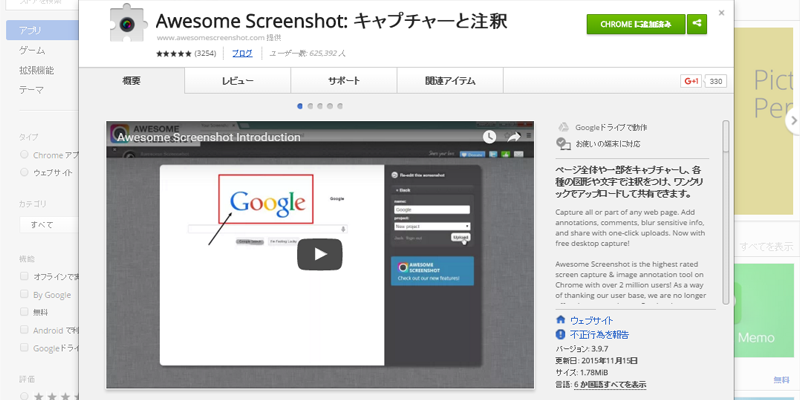This screenshot has height=400, width=800.
Task: Click the Awesome Screenshot puzzle-piece extension icon
Action: tap(128, 23)
